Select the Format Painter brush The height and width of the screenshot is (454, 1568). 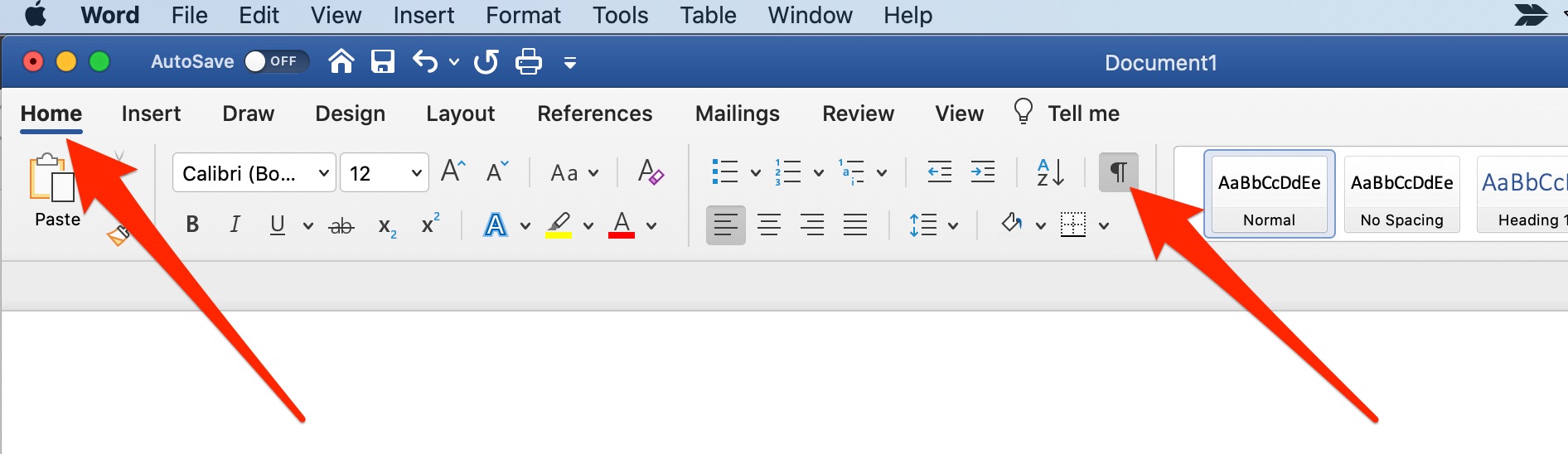[119, 235]
